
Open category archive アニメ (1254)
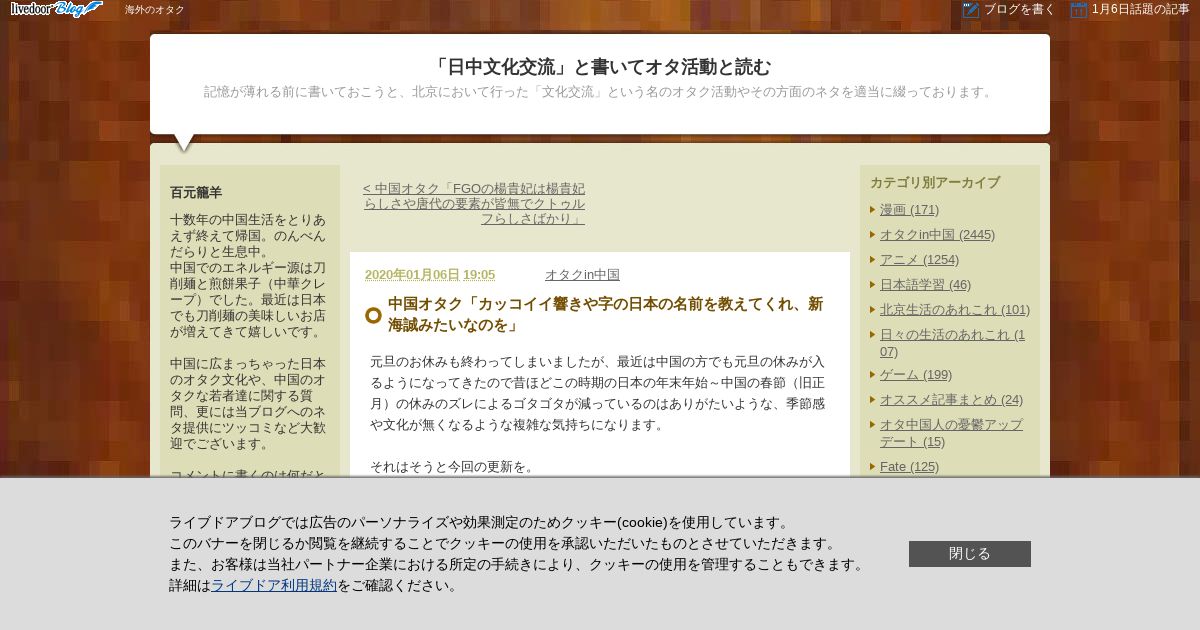tap(919, 260)
